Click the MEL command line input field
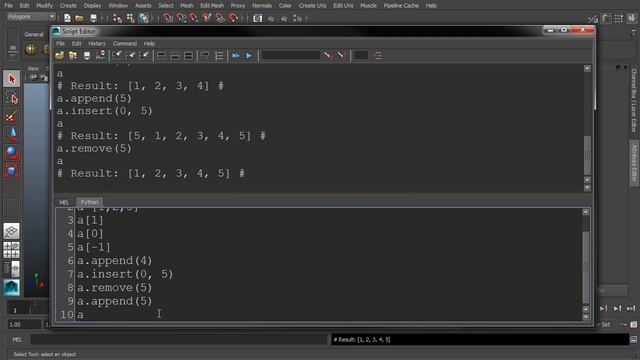The height and width of the screenshot is (360, 640). [178, 339]
